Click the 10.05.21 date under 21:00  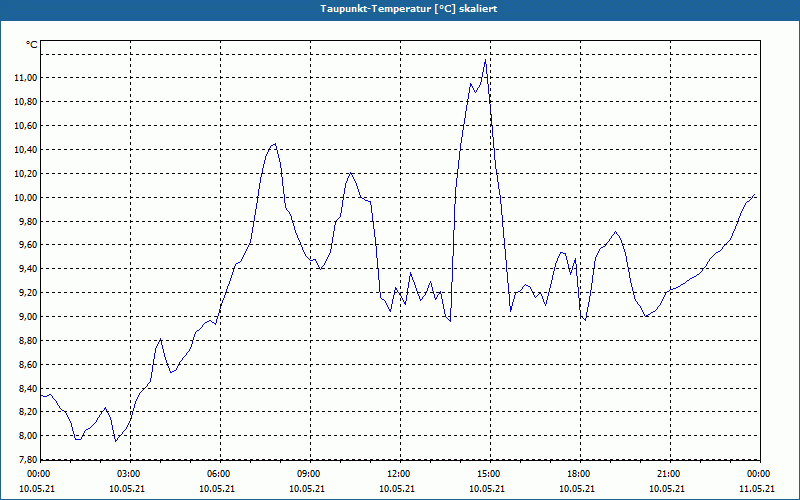click(x=667, y=489)
